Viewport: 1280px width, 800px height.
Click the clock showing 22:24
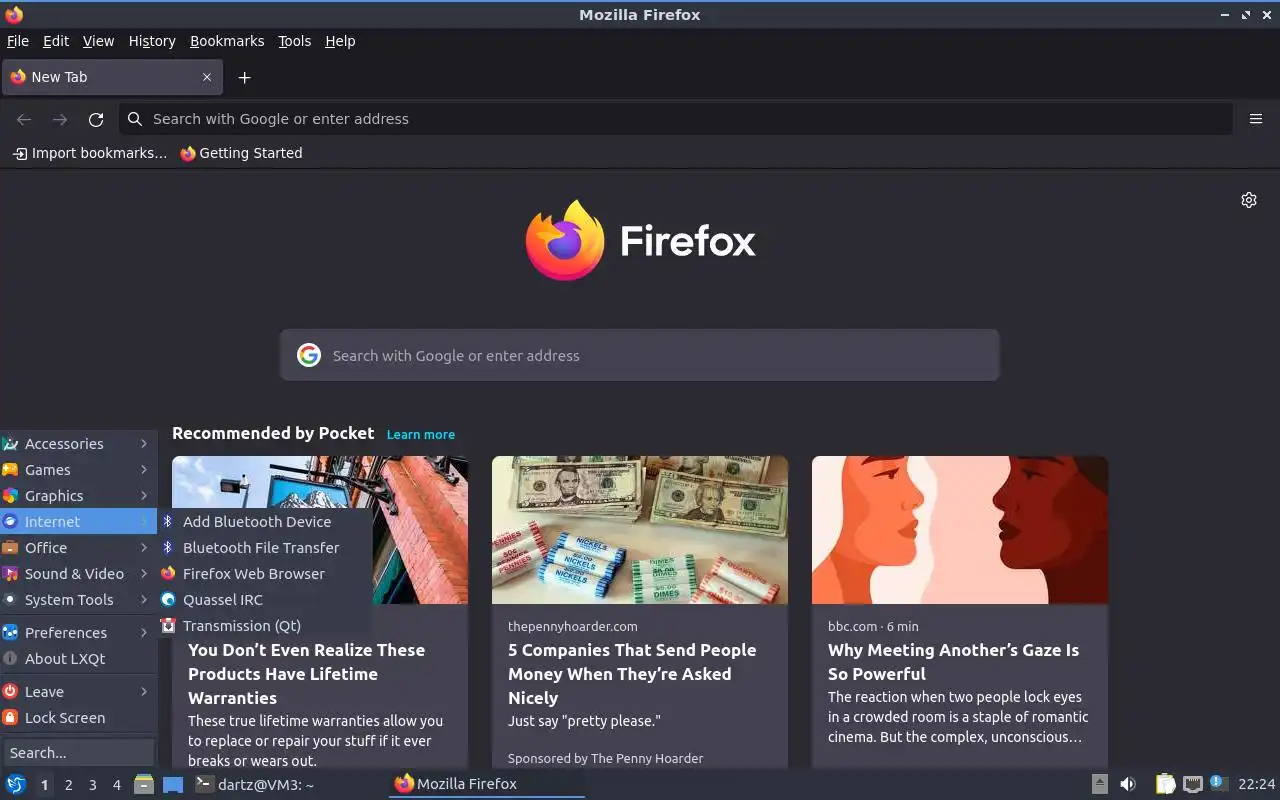coord(1257,784)
